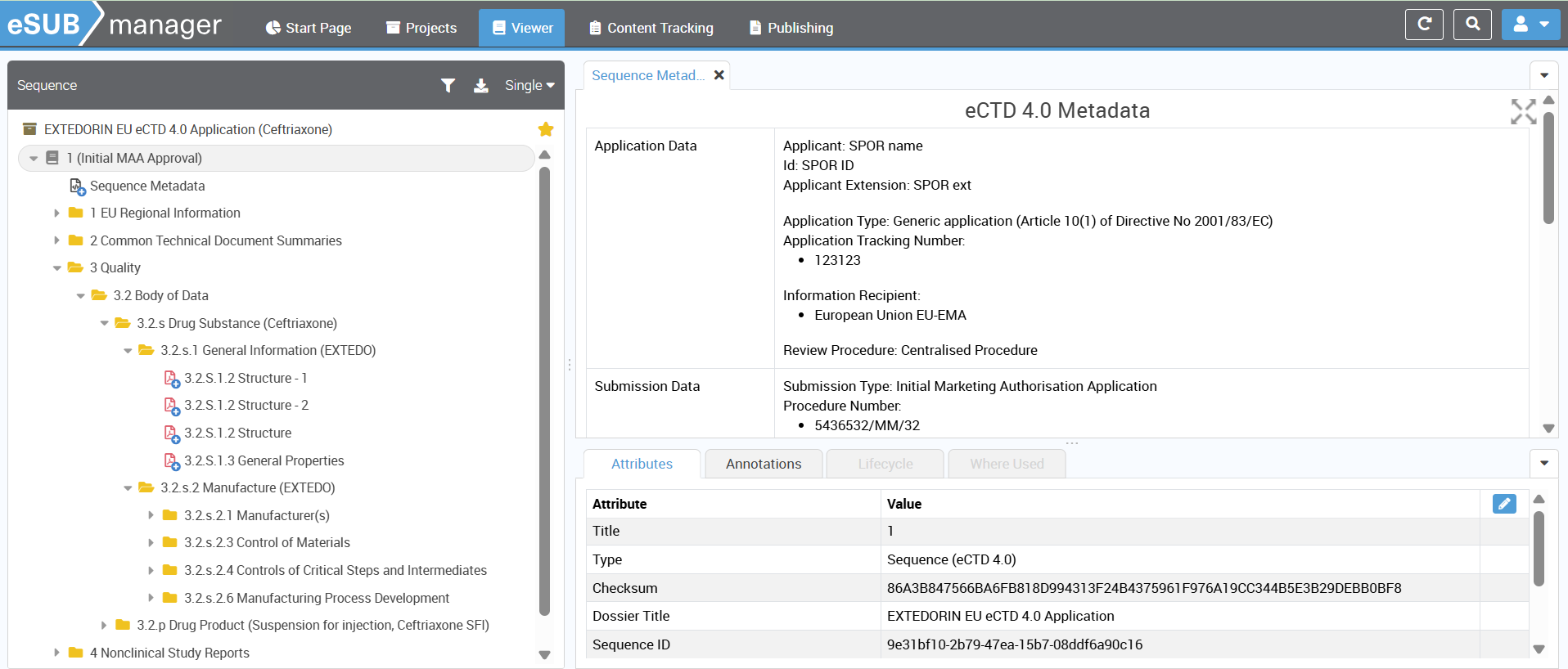1568x669 pixels.
Task: Collapse 3.2.s.1 General Information (EXTEDO)
Action: (x=128, y=351)
